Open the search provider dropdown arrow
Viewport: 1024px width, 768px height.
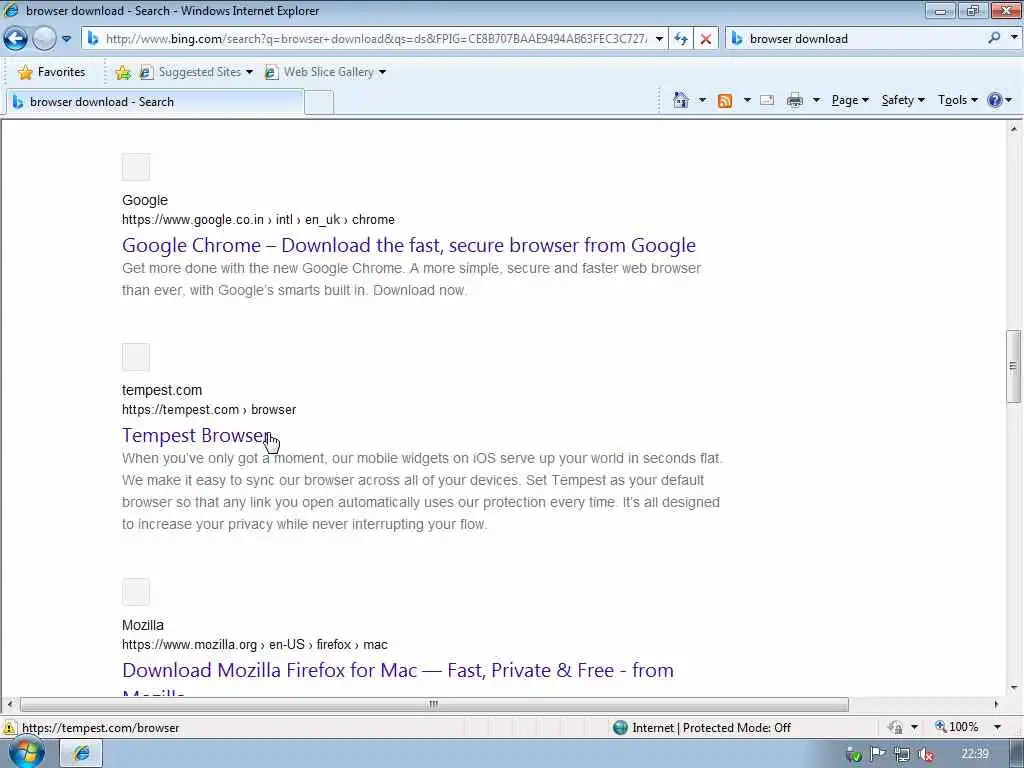coord(1014,38)
